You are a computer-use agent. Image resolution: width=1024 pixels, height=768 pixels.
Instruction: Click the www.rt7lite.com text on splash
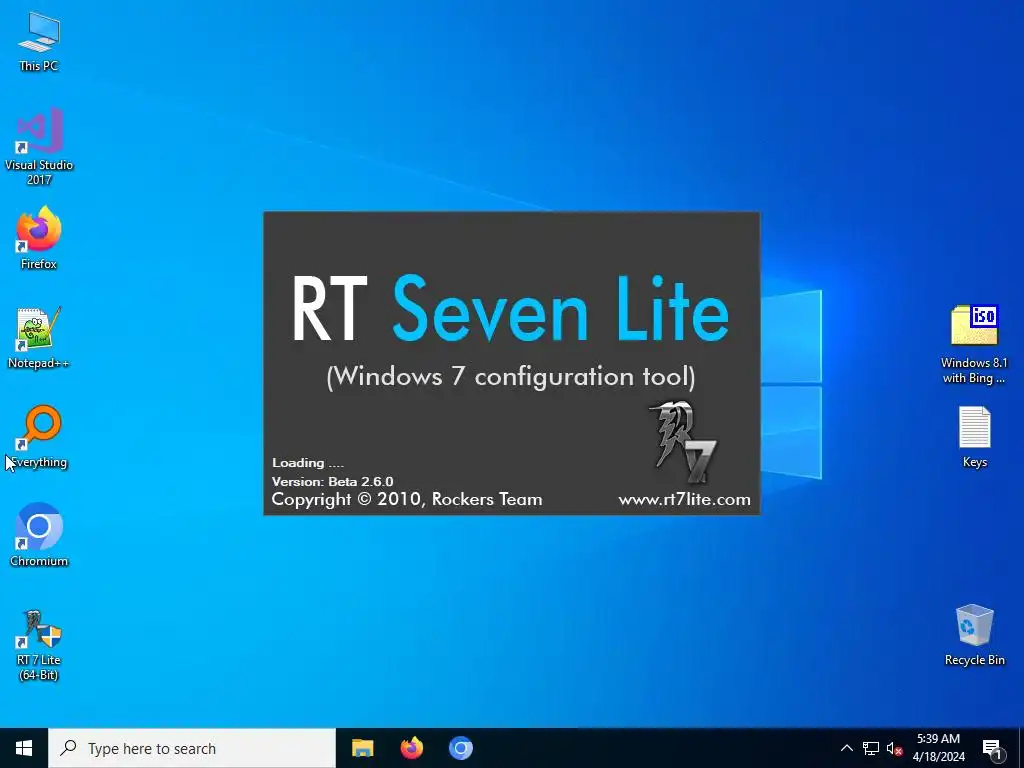click(684, 500)
